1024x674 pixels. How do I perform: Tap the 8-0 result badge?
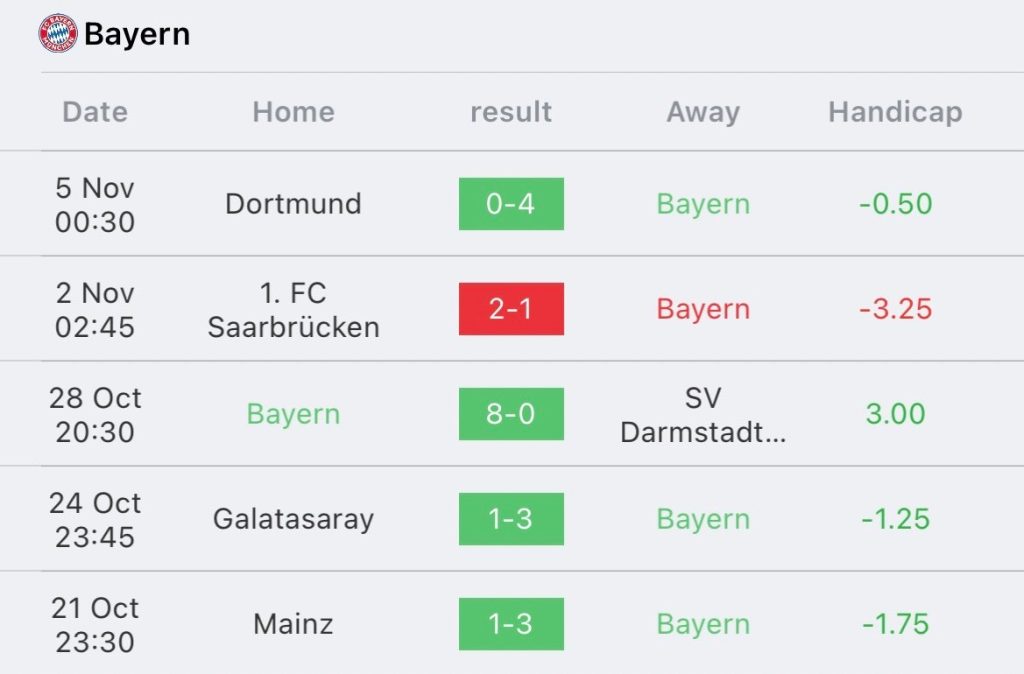511,414
